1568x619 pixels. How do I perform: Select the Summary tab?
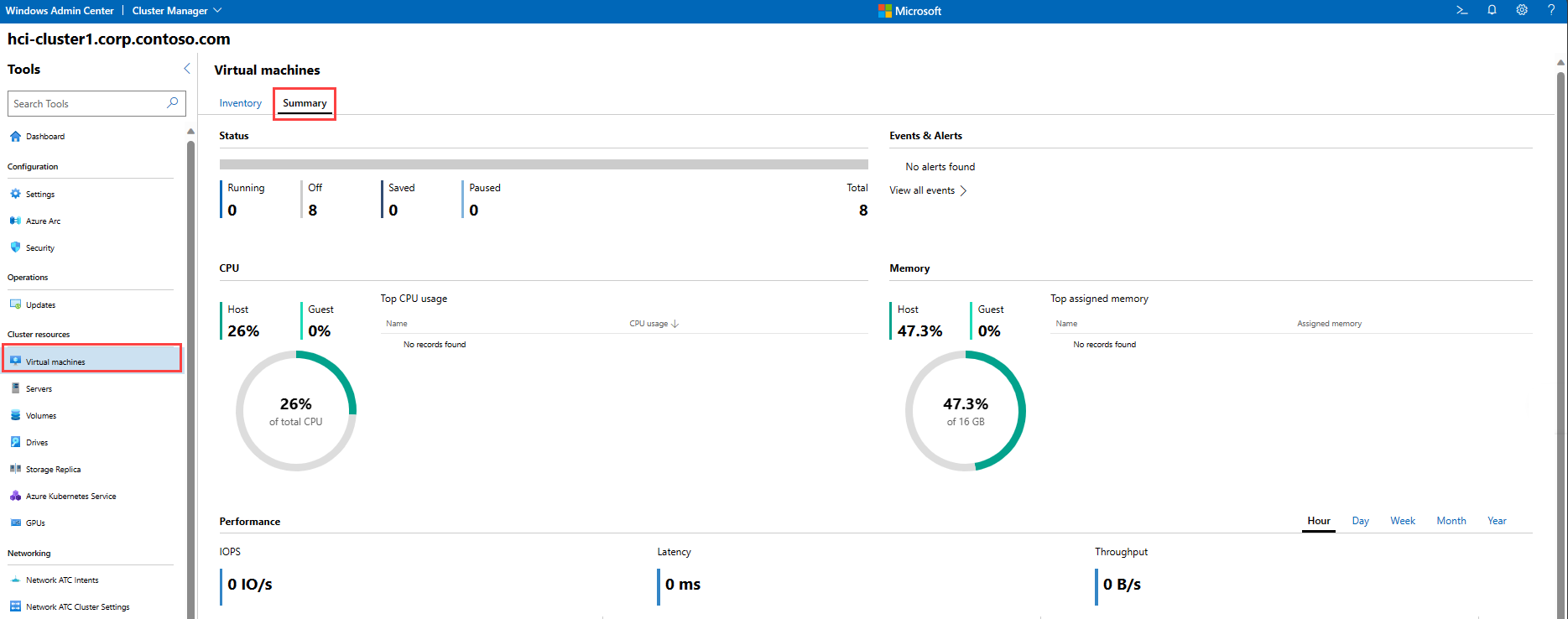click(305, 103)
